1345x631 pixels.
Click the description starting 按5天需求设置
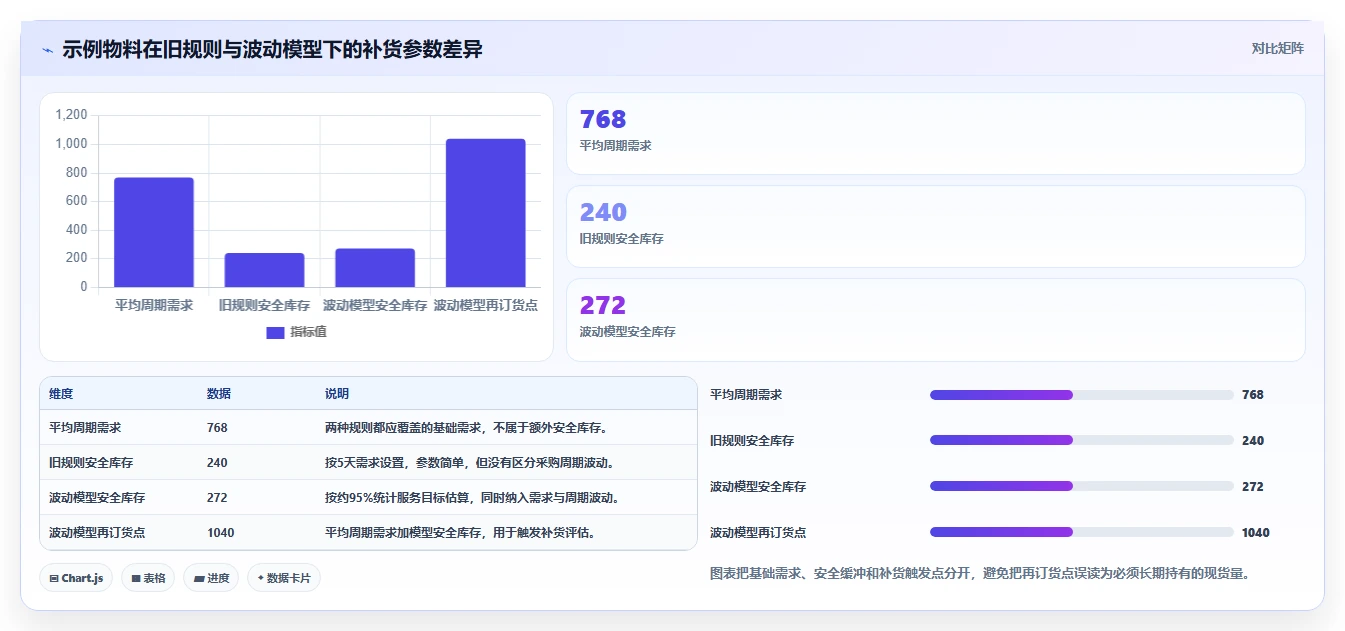pyautogui.click(x=469, y=462)
